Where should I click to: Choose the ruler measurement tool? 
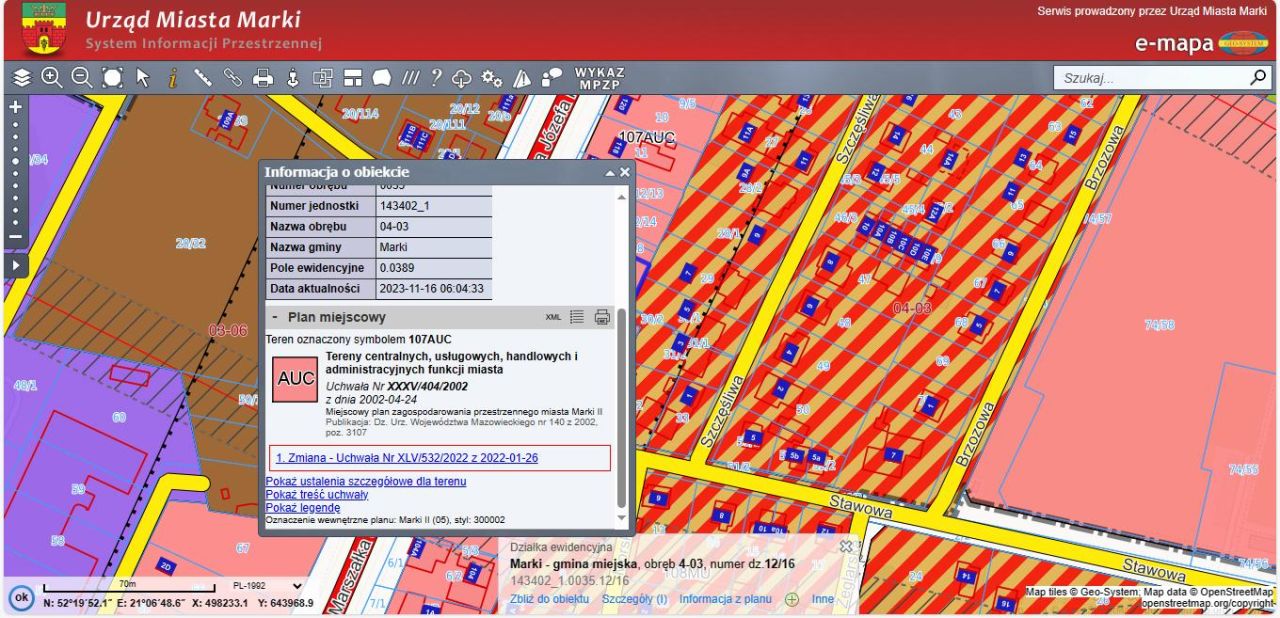point(203,77)
